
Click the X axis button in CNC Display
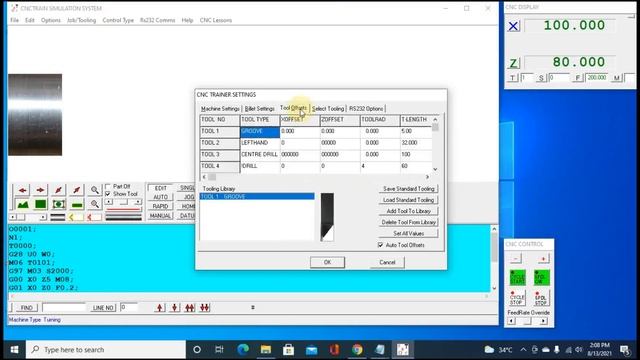click(x=513, y=26)
